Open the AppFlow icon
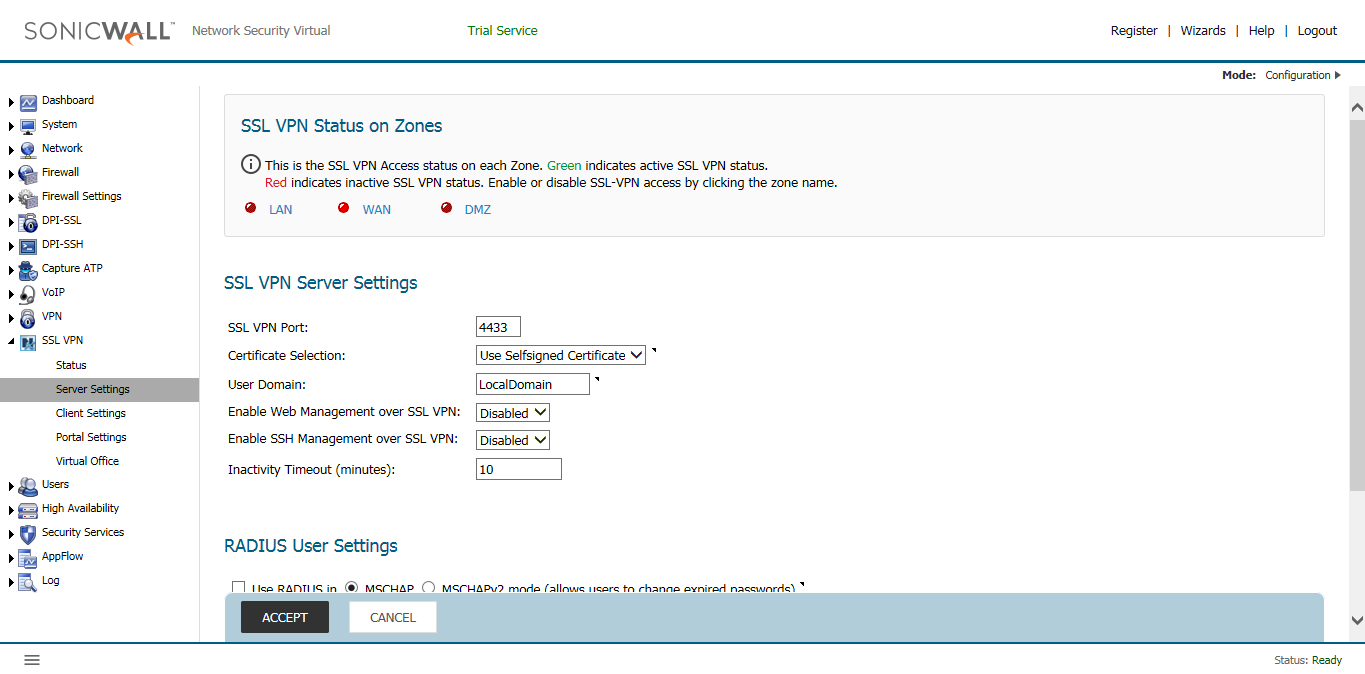 click(x=27, y=556)
